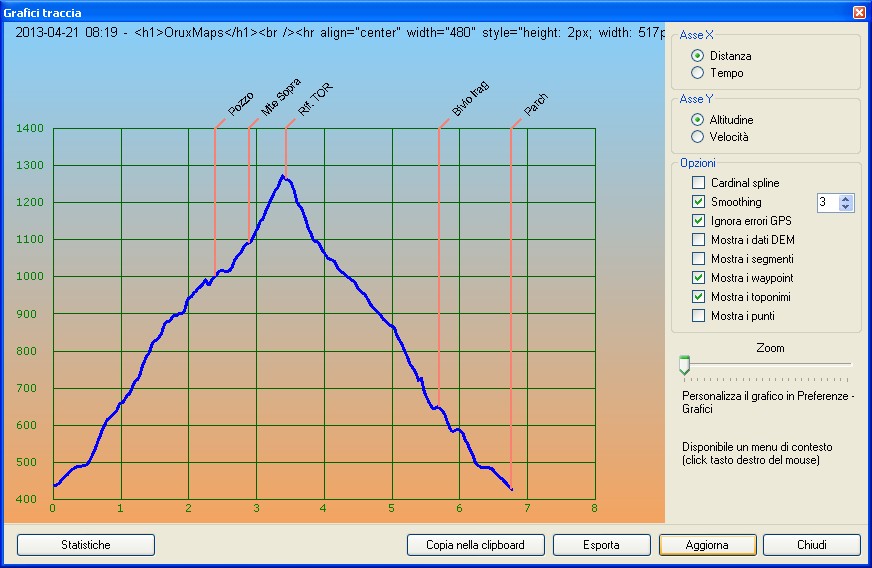Click Copia nella clipboard button
The image size is (872, 568).
point(479,545)
